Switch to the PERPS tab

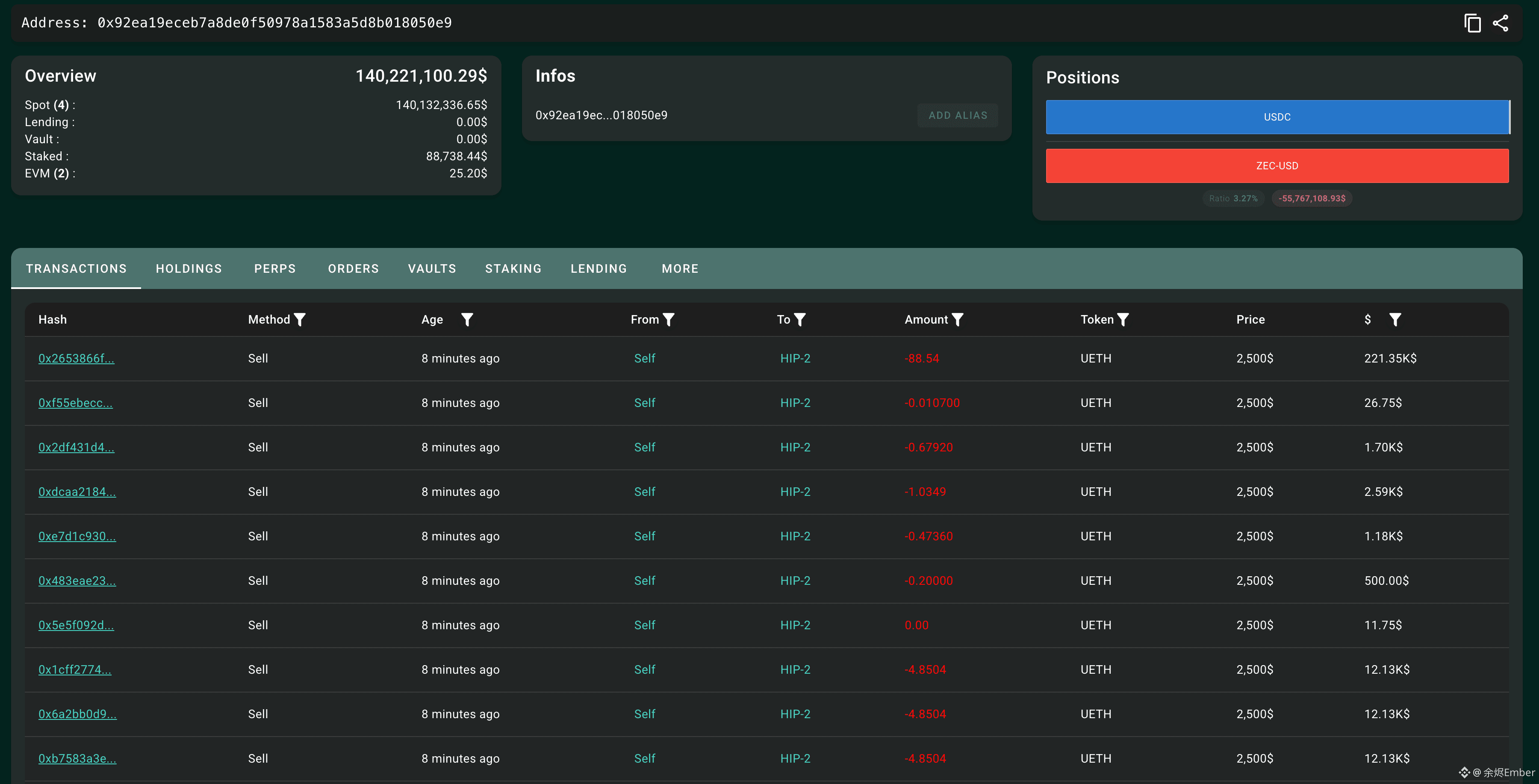tap(275, 269)
